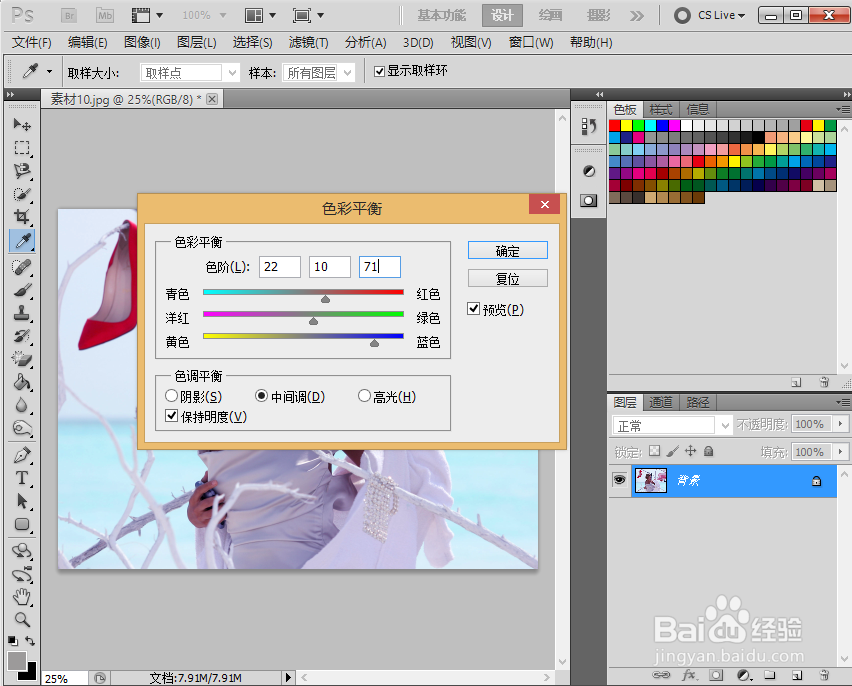The width and height of the screenshot is (852, 686).
Task: Click the 青色-红色 slider handle
Action: tap(325, 299)
